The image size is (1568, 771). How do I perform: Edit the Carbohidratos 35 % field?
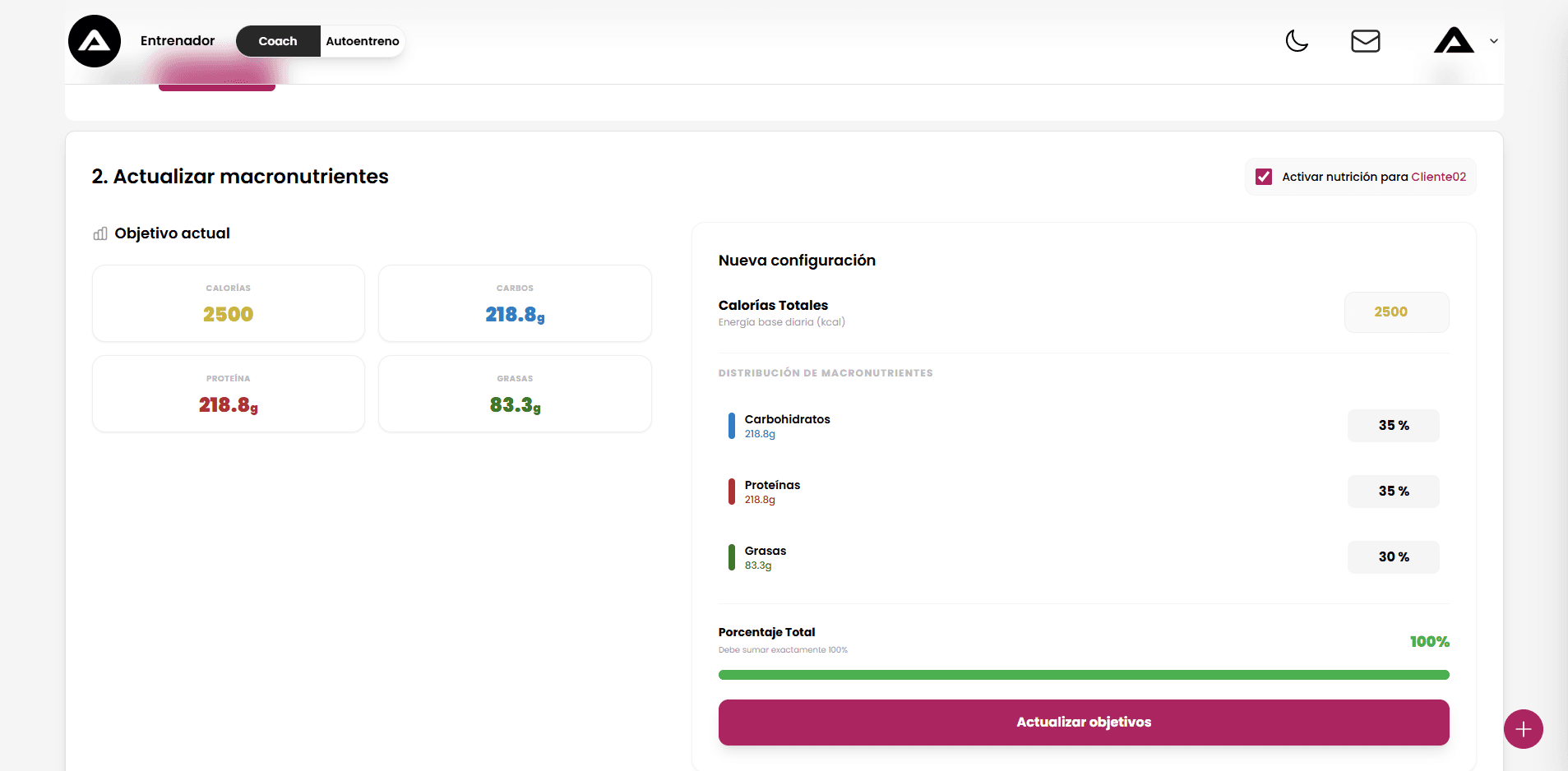click(x=1393, y=426)
